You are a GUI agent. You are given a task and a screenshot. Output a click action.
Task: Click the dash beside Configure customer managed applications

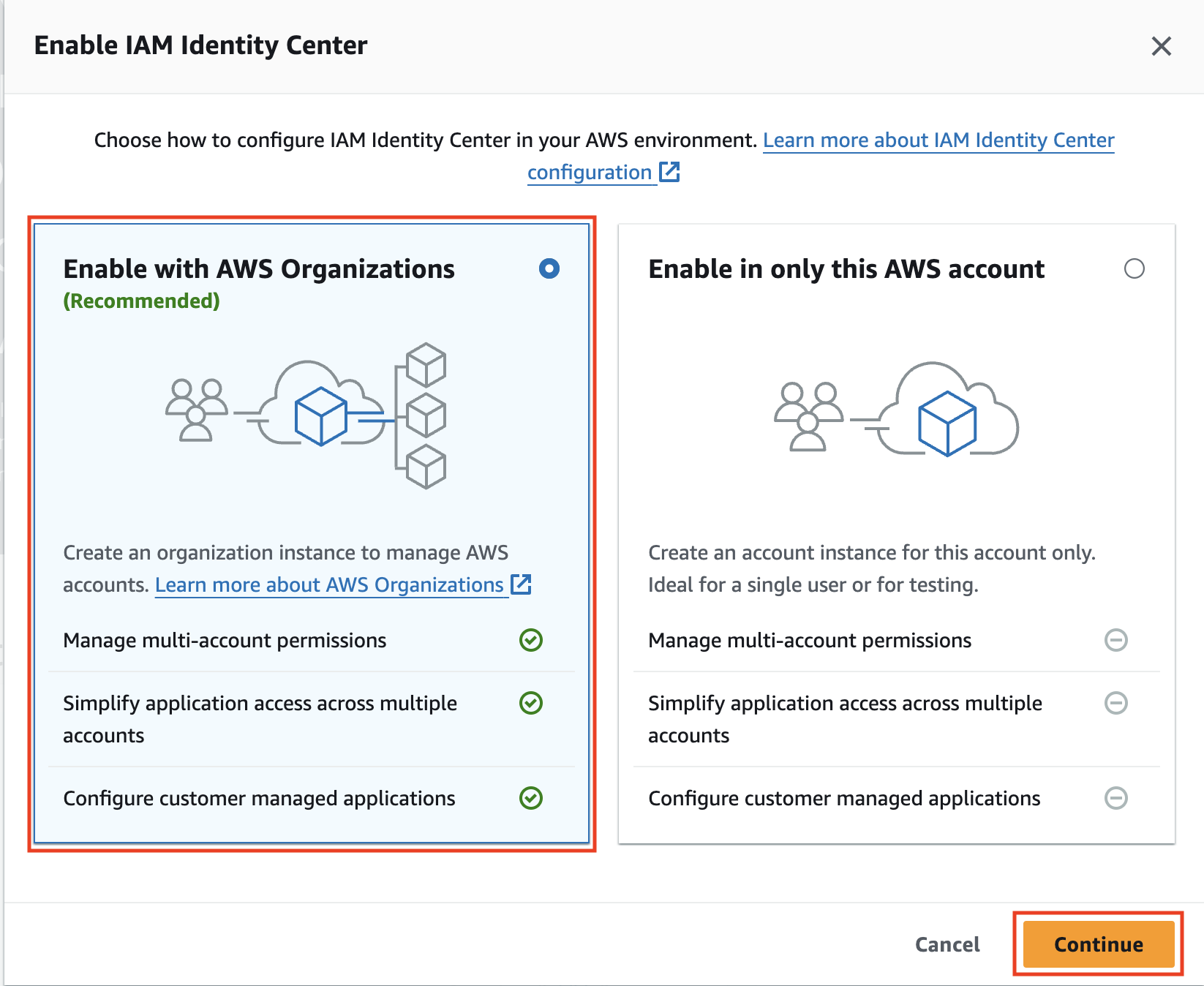(x=1115, y=799)
